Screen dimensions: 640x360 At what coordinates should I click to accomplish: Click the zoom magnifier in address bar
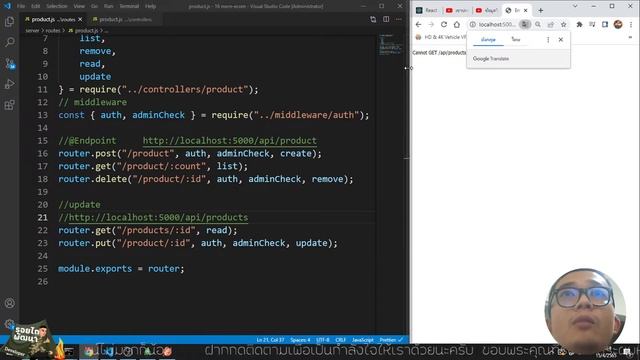pyautogui.click(x=538, y=24)
